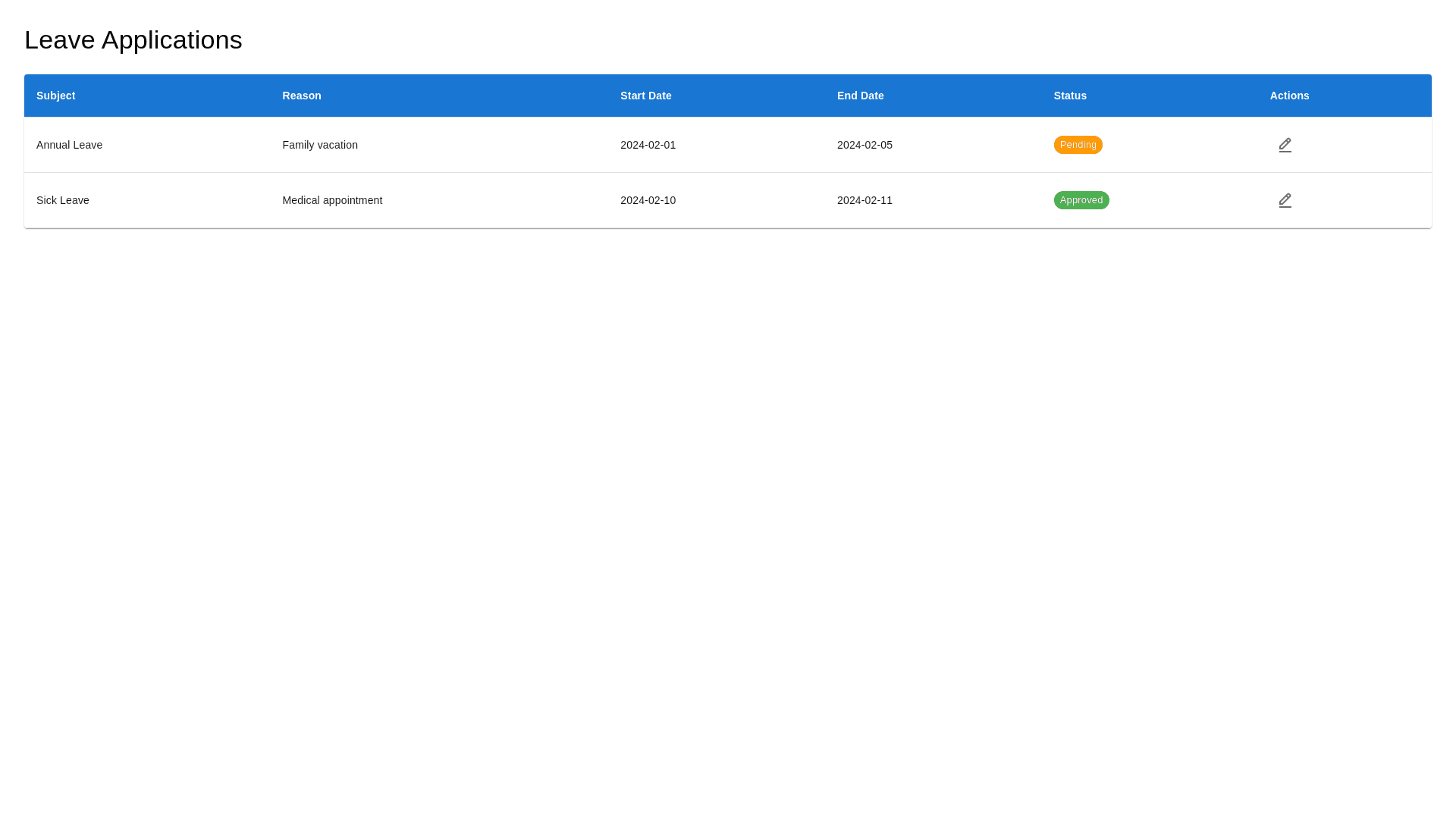Click start date 2024-02-01
This screenshot has width=1456, height=819.
[648, 145]
